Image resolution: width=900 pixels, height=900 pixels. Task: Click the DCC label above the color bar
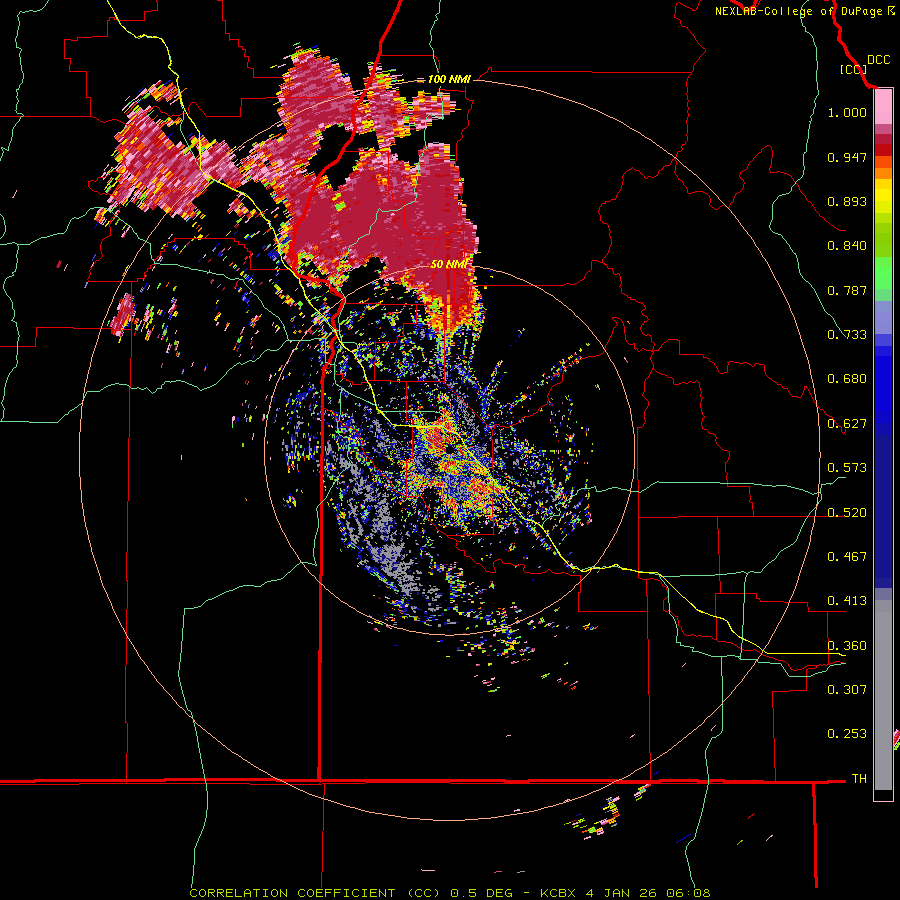(x=878, y=60)
